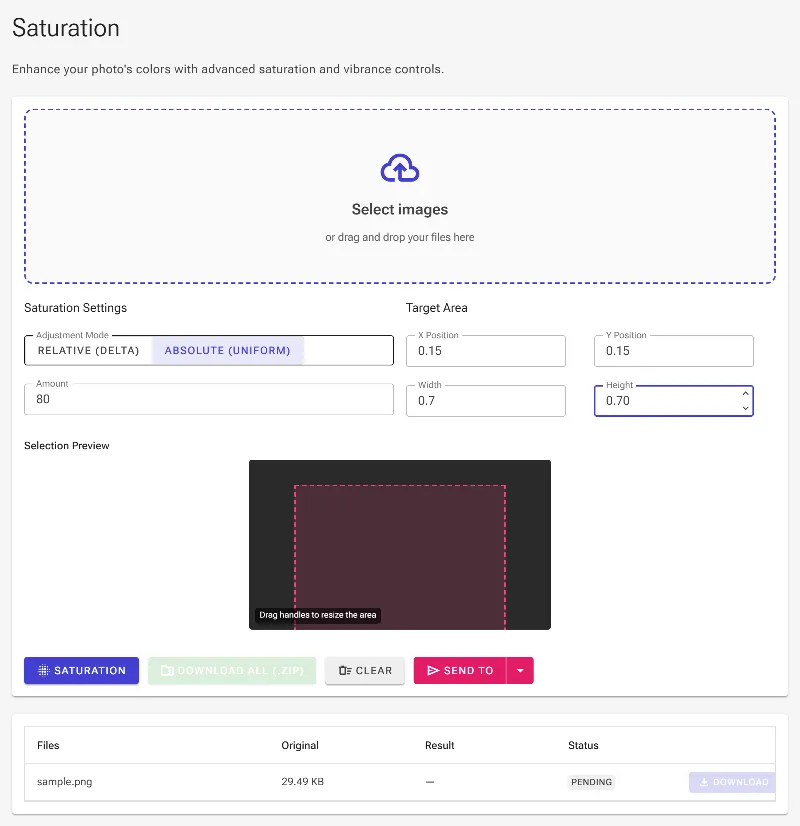
Task: Click the X Position field
Action: [486, 351]
